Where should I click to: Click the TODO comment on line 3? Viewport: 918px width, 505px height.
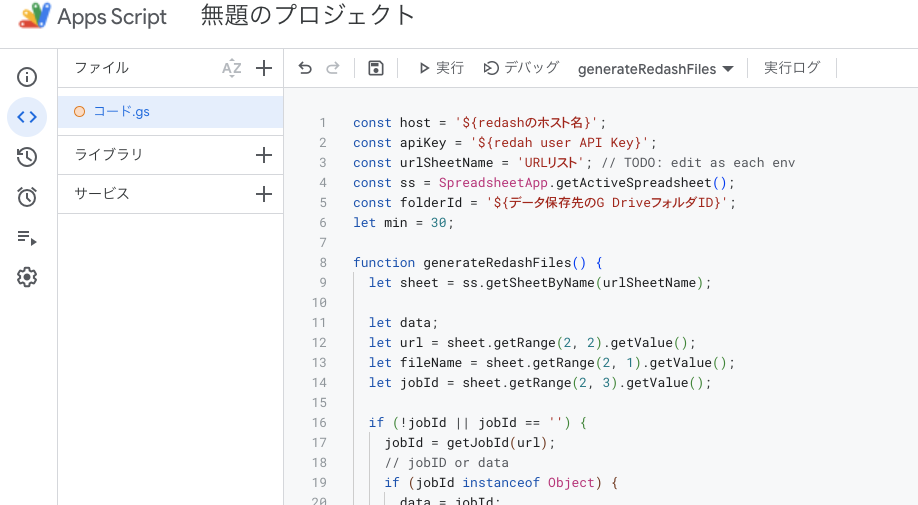(x=698, y=163)
